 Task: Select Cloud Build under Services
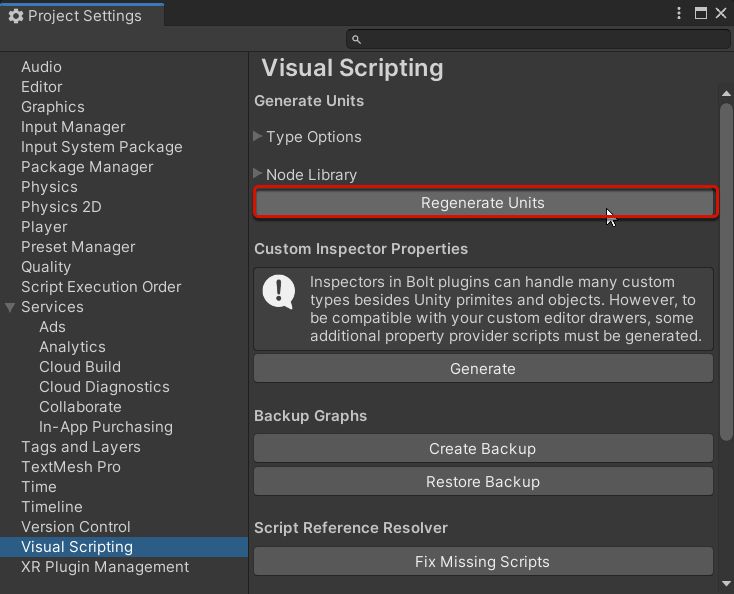coord(80,367)
